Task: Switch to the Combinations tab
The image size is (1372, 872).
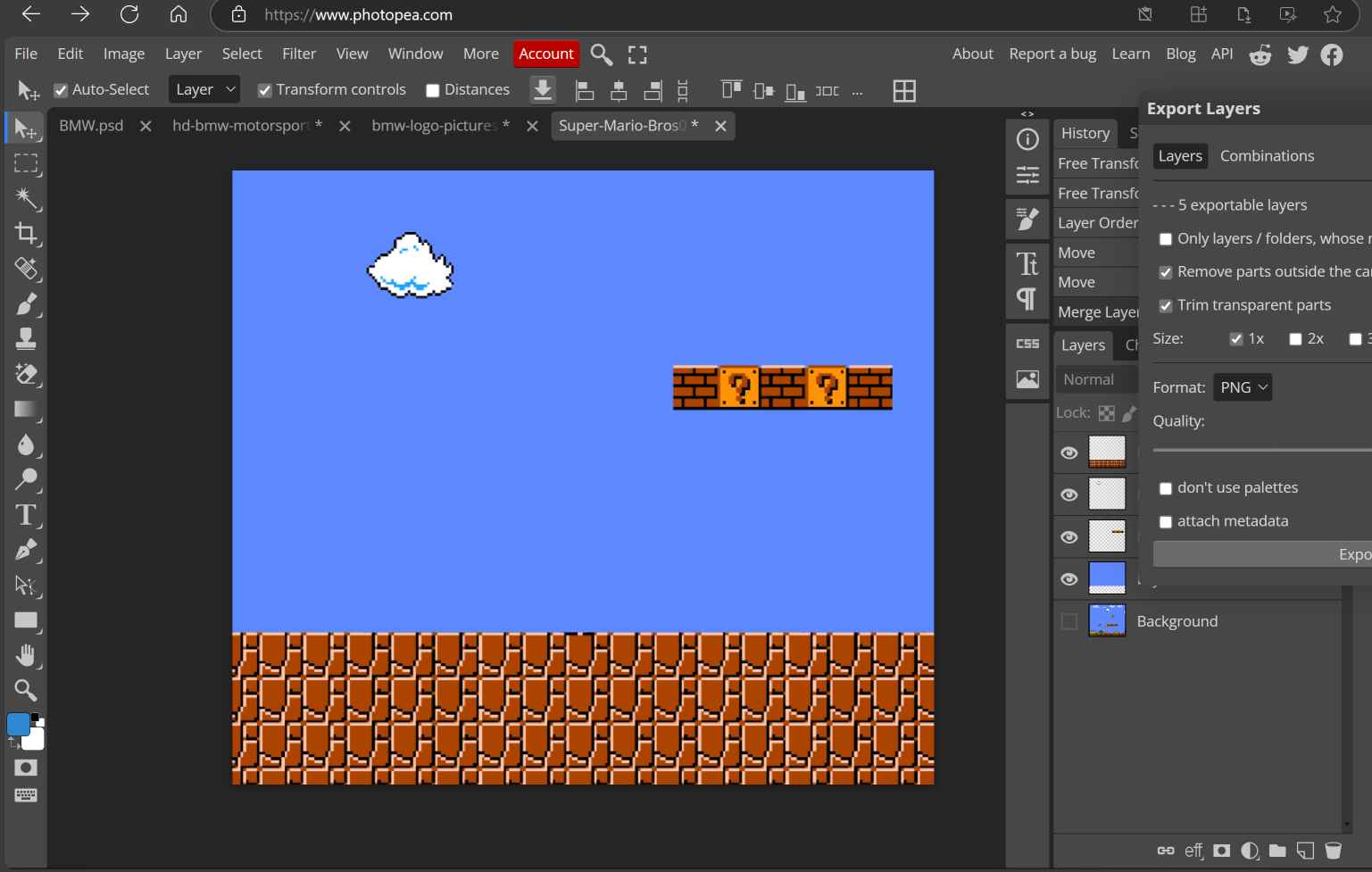Action: (1267, 156)
